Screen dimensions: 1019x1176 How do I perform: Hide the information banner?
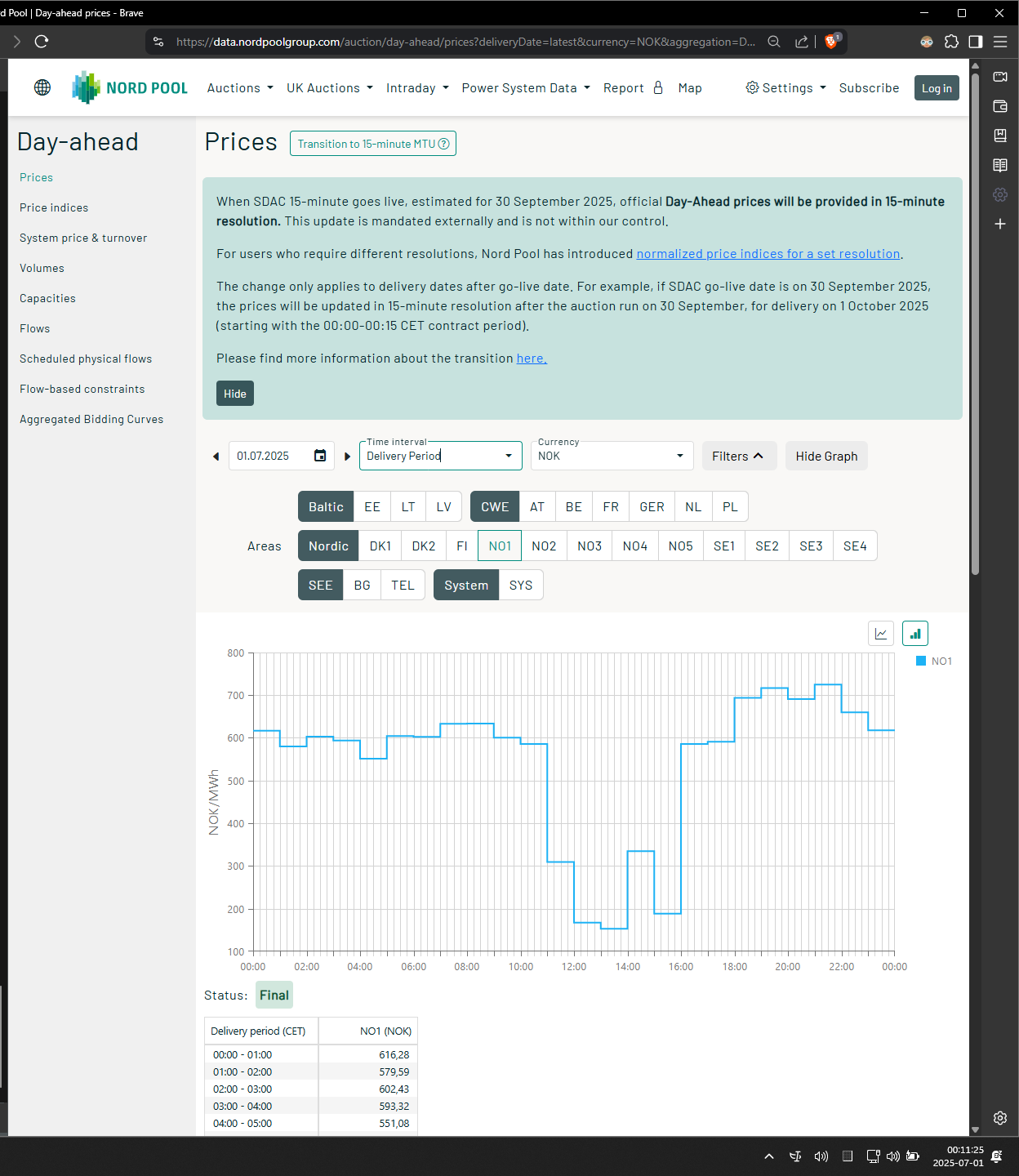(x=235, y=394)
